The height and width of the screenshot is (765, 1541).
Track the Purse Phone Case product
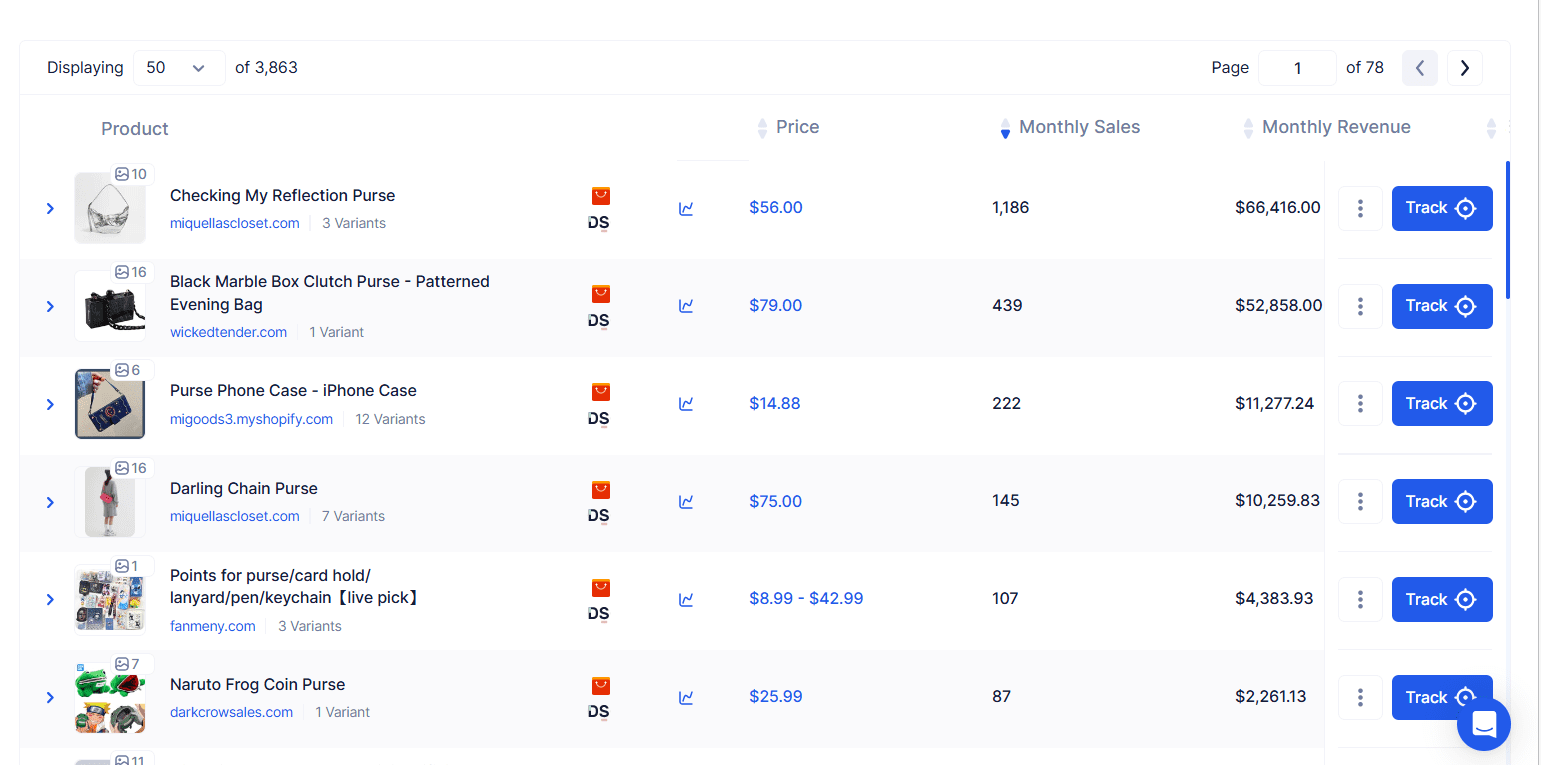pyautogui.click(x=1442, y=403)
